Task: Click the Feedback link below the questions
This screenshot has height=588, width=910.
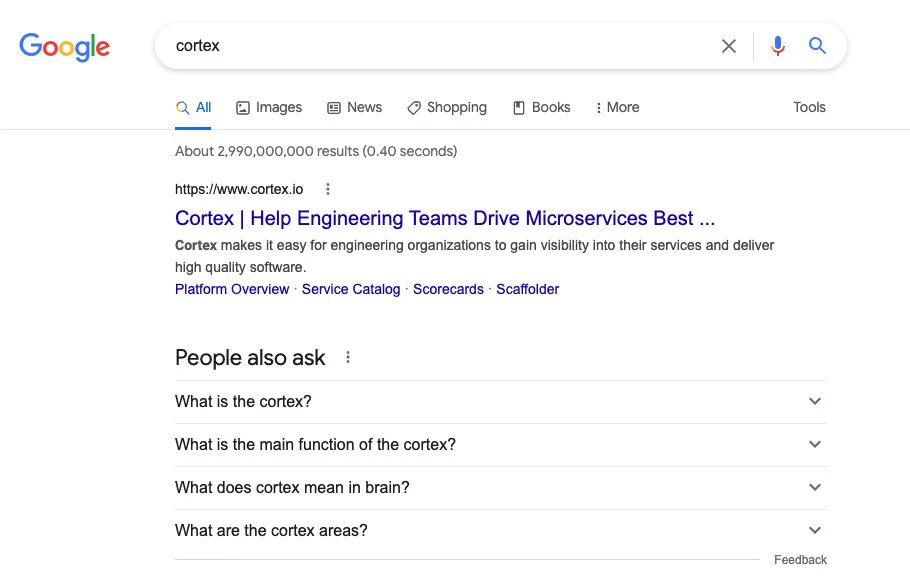Action: pos(800,560)
